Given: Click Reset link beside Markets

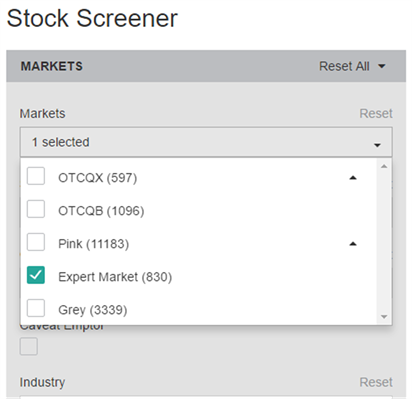Looking at the screenshot, I should point(376,114).
